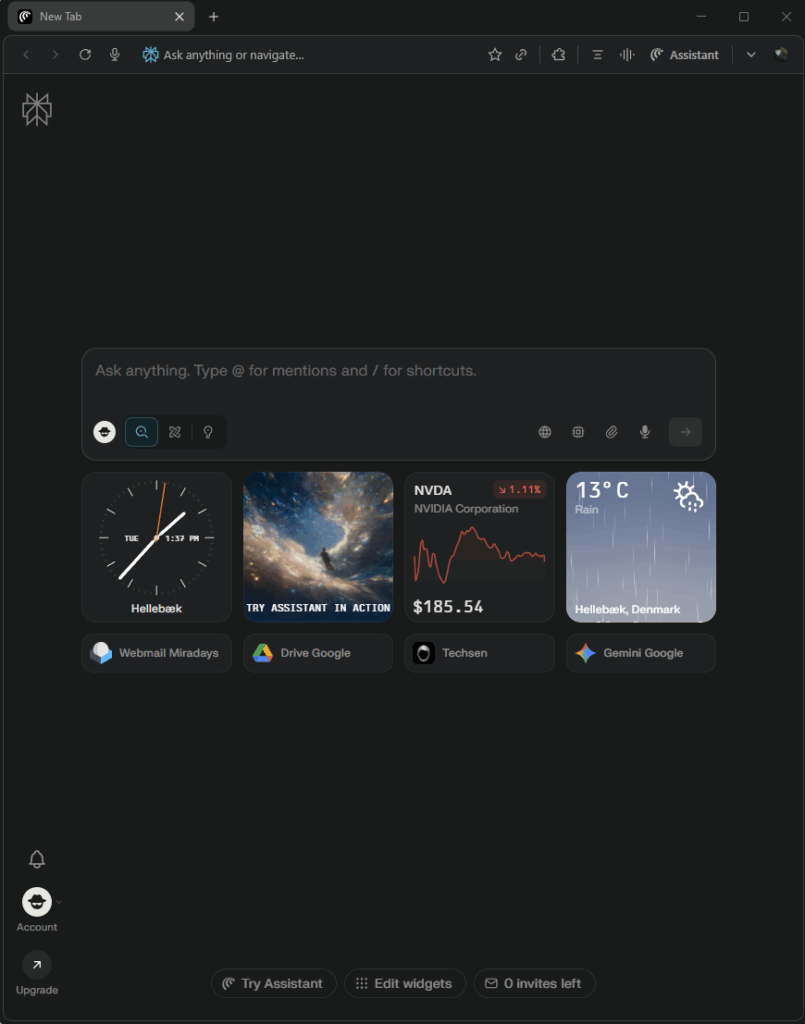Expand the chevron dropdown next to Assistant
The image size is (805, 1024).
pos(751,55)
